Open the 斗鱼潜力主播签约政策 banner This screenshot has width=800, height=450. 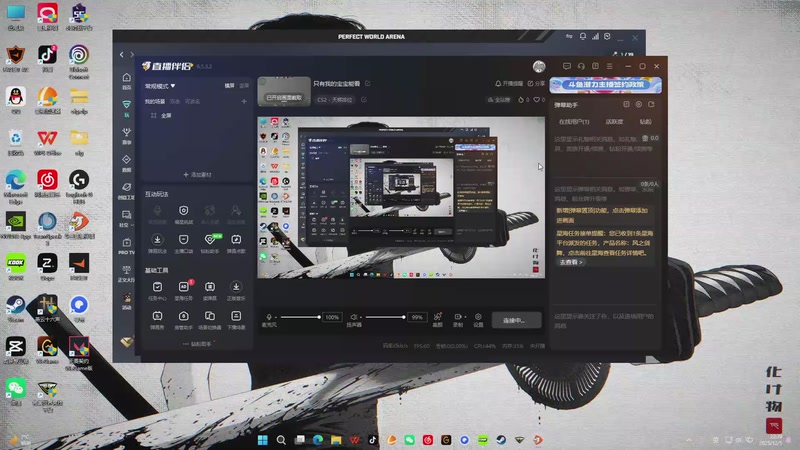(606, 85)
